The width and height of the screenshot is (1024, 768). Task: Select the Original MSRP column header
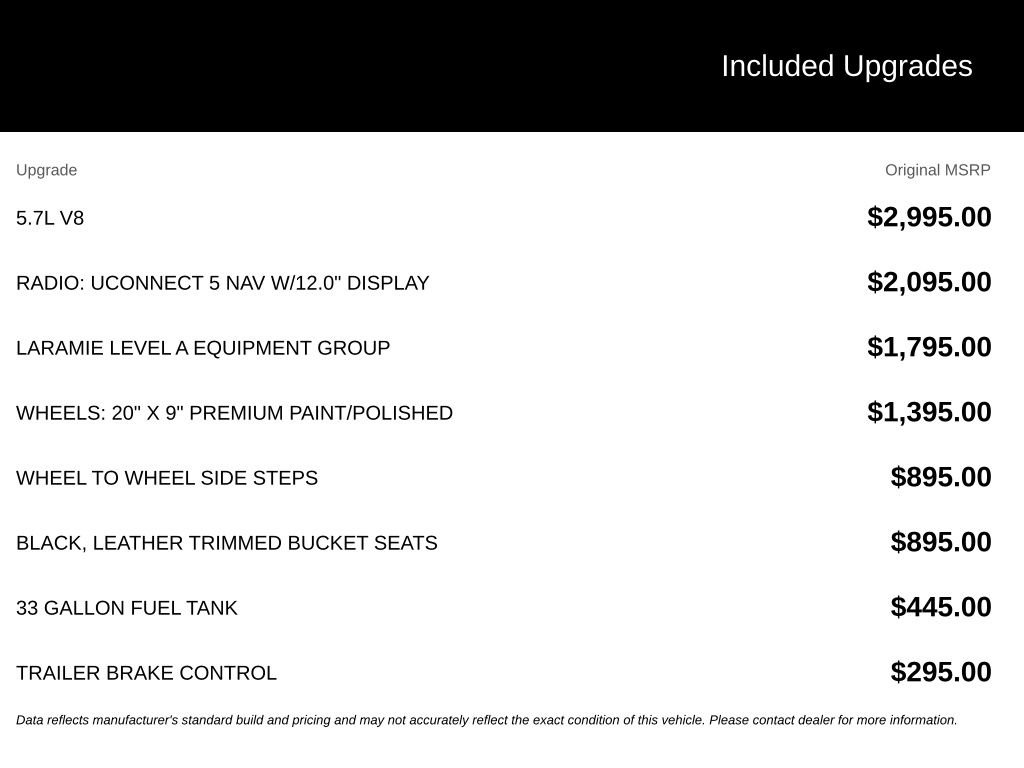(x=937, y=170)
